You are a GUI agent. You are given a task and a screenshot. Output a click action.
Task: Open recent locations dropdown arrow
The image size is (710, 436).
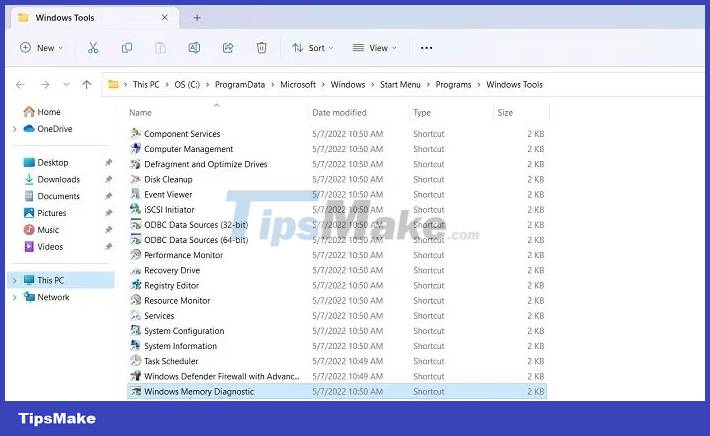point(66,85)
